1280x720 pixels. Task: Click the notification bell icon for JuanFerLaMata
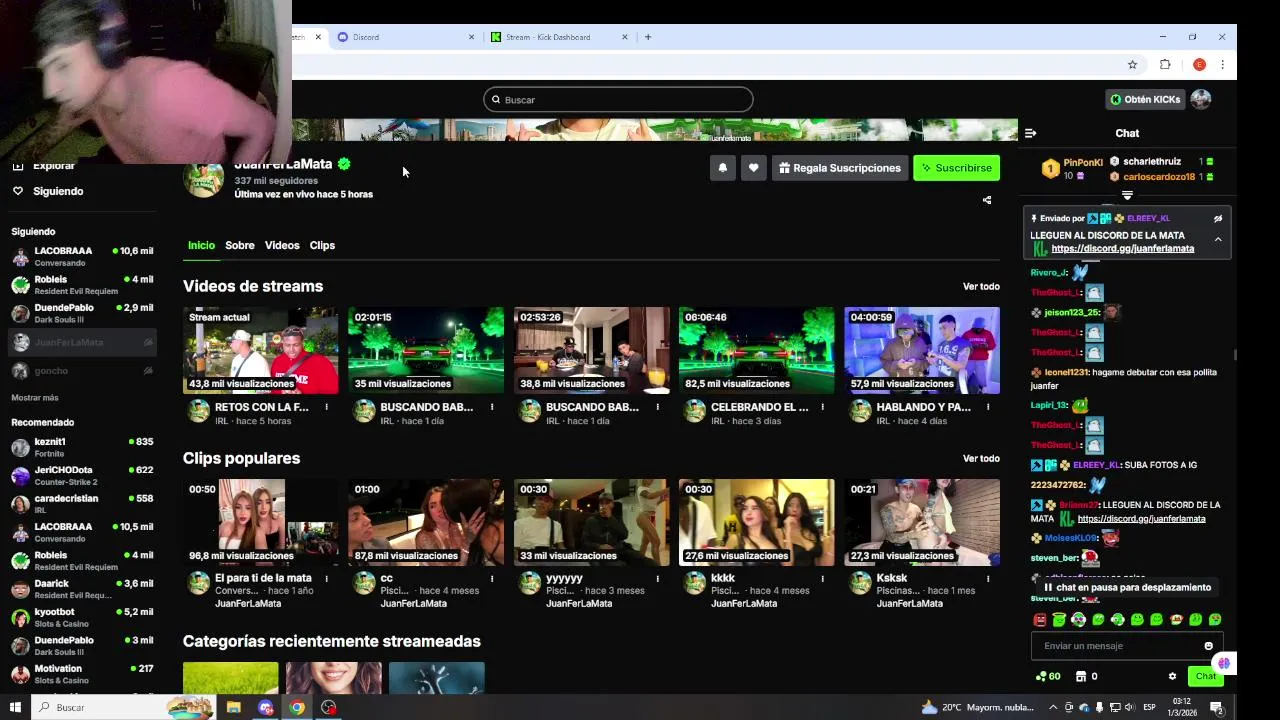[722, 168]
